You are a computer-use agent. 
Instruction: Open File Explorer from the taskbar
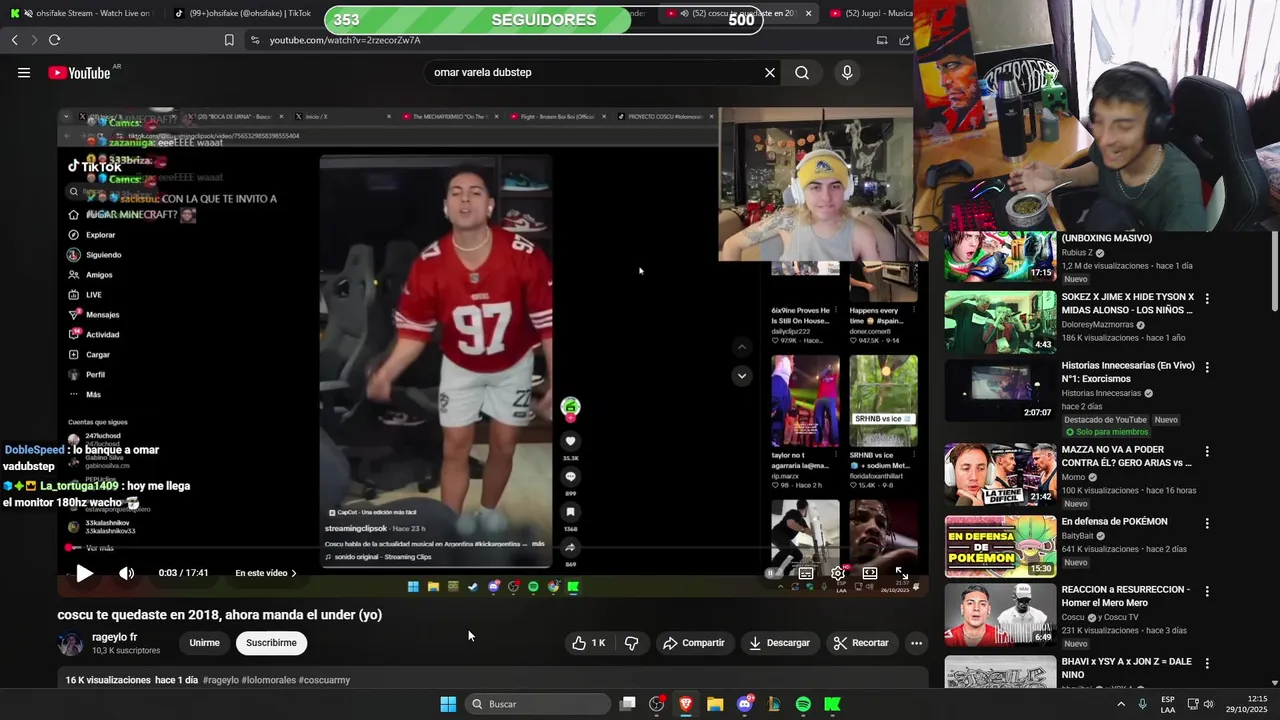(x=715, y=704)
